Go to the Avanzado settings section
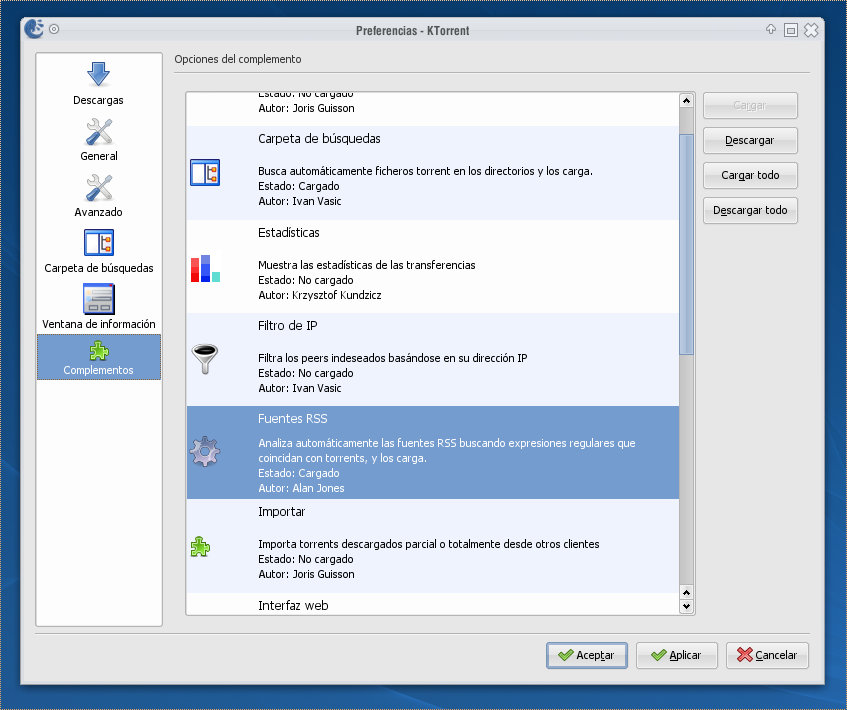The image size is (847, 710). [x=98, y=196]
